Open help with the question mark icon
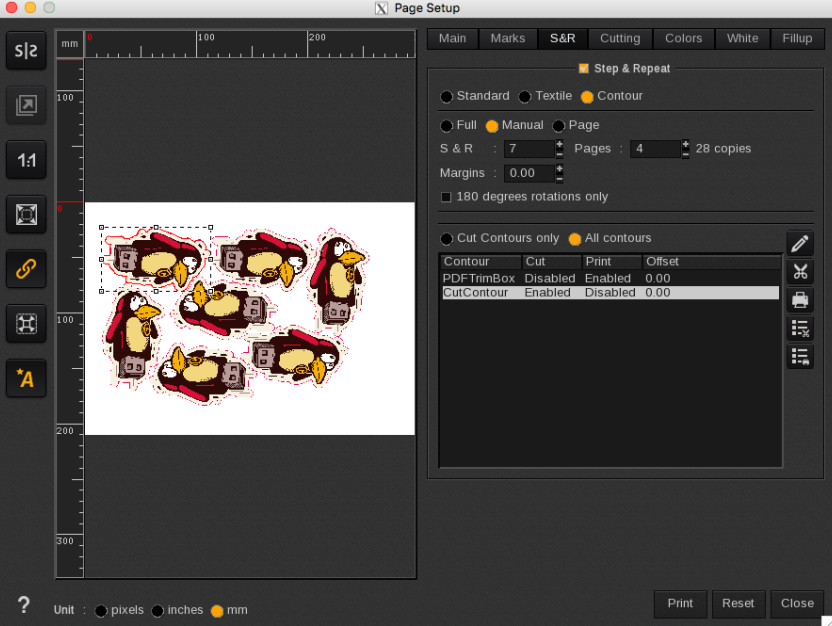 tap(24, 605)
